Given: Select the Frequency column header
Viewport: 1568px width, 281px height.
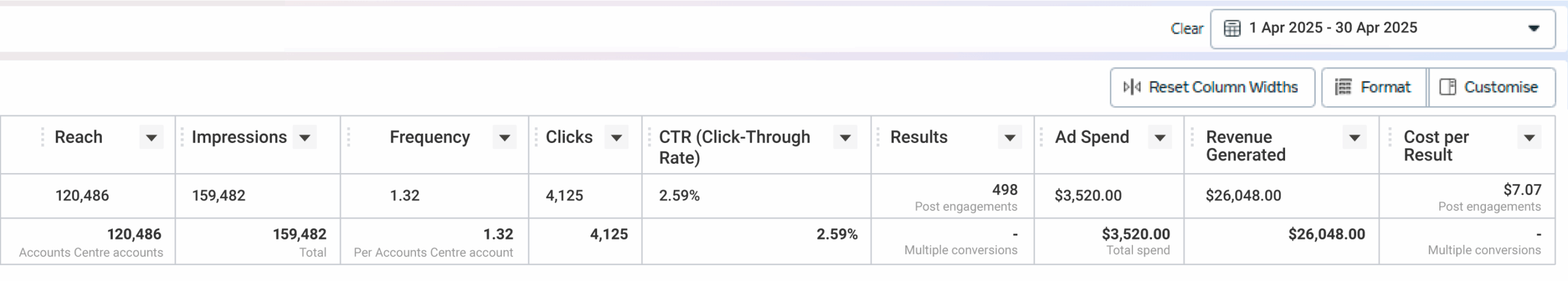Looking at the screenshot, I should click(434, 145).
